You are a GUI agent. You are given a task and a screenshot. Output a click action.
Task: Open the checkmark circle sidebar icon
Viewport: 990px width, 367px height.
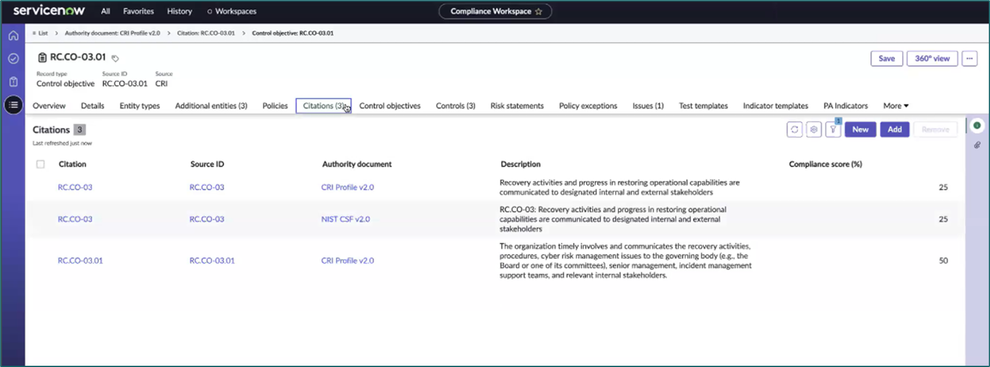13,58
